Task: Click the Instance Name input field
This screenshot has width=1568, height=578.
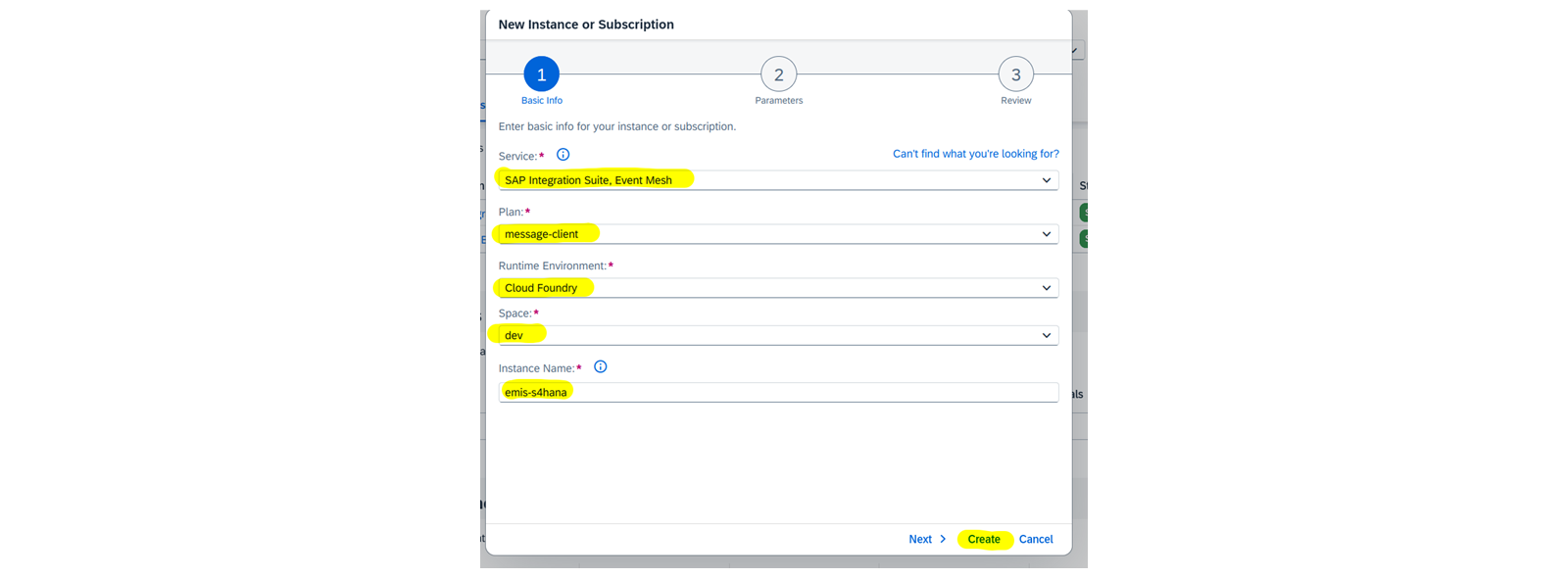Action: (778, 392)
